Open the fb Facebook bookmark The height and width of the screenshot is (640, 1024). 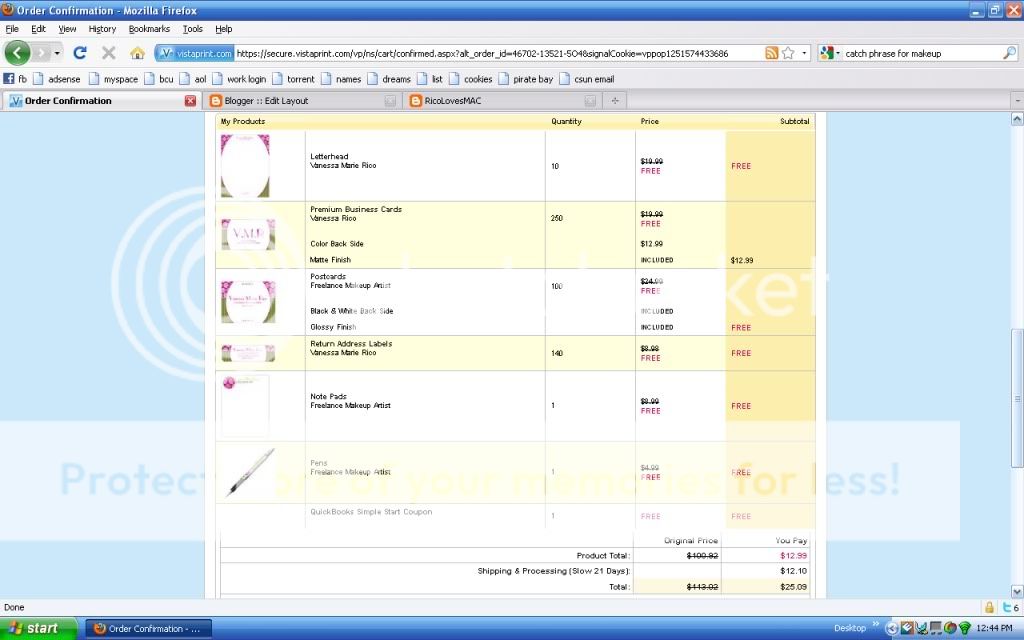click(15, 79)
